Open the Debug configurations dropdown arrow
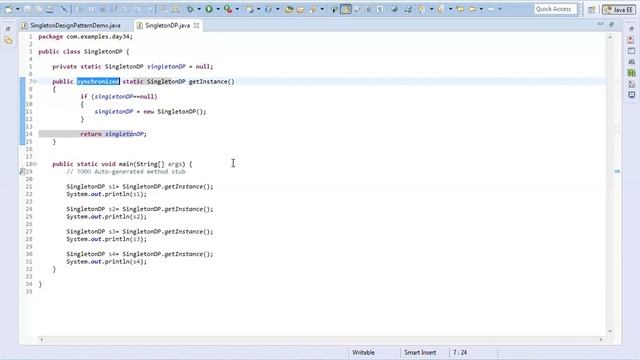This screenshot has height=360, width=640. pyautogui.click(x=199, y=9)
